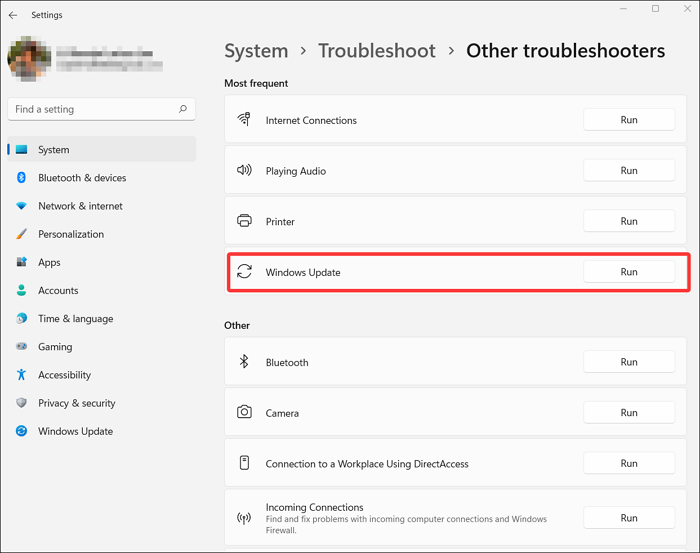Screen dimensions: 700x553
Task: Go to Windows Update in sidebar
Action: click(75, 431)
